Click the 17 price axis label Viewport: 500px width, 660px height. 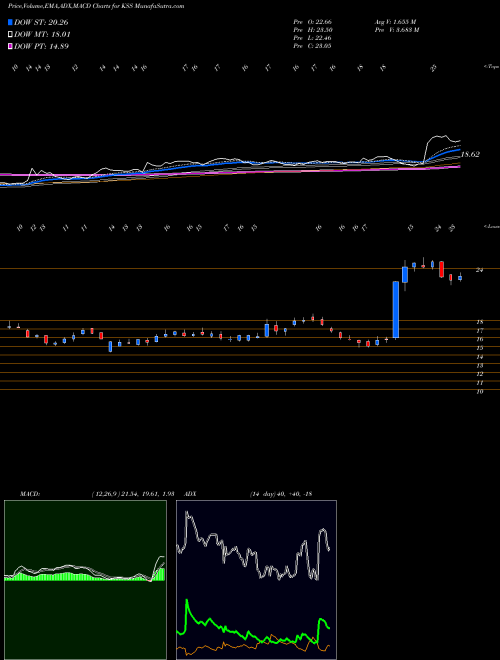(x=479, y=330)
